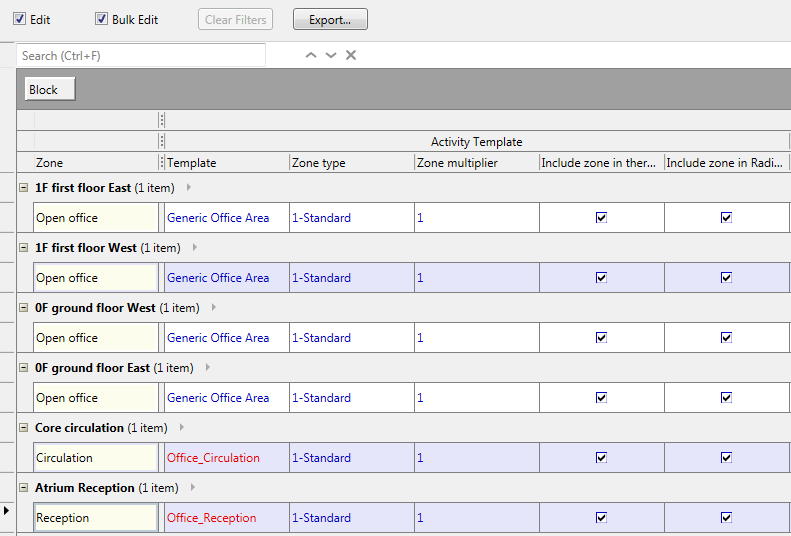This screenshot has width=791, height=536.
Task: Uncheck Include zone in thermal for Reception row
Action: click(601, 518)
